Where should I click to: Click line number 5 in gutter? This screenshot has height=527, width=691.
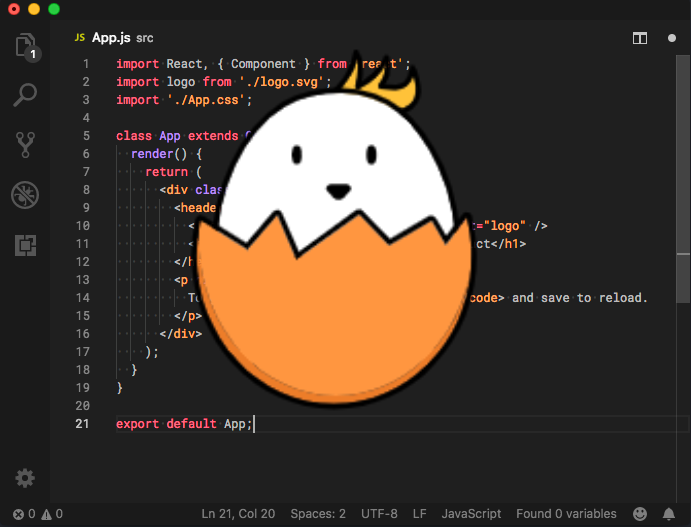[x=86, y=136]
